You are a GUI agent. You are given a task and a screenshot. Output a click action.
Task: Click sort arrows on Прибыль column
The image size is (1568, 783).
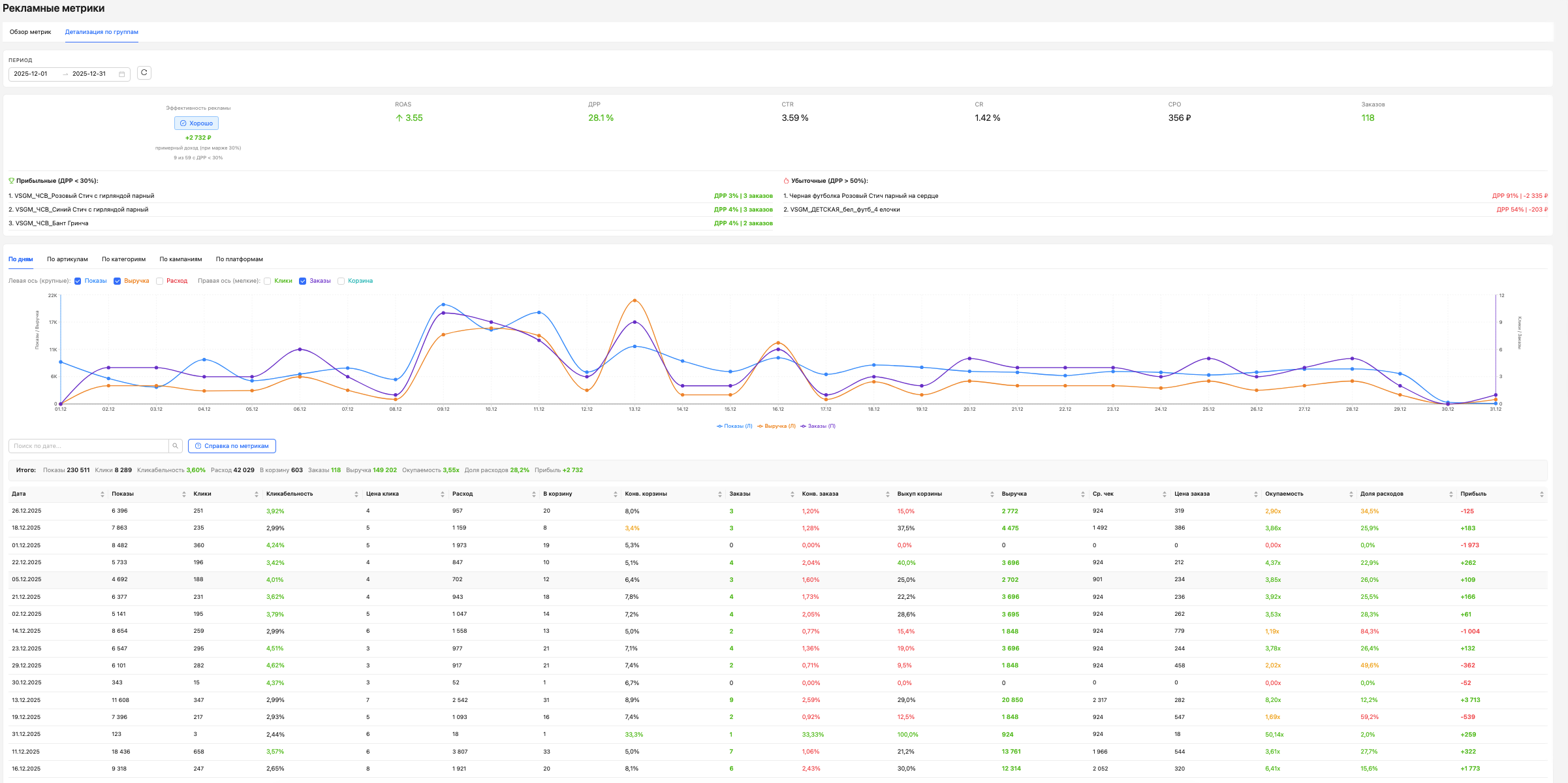tap(1542, 494)
